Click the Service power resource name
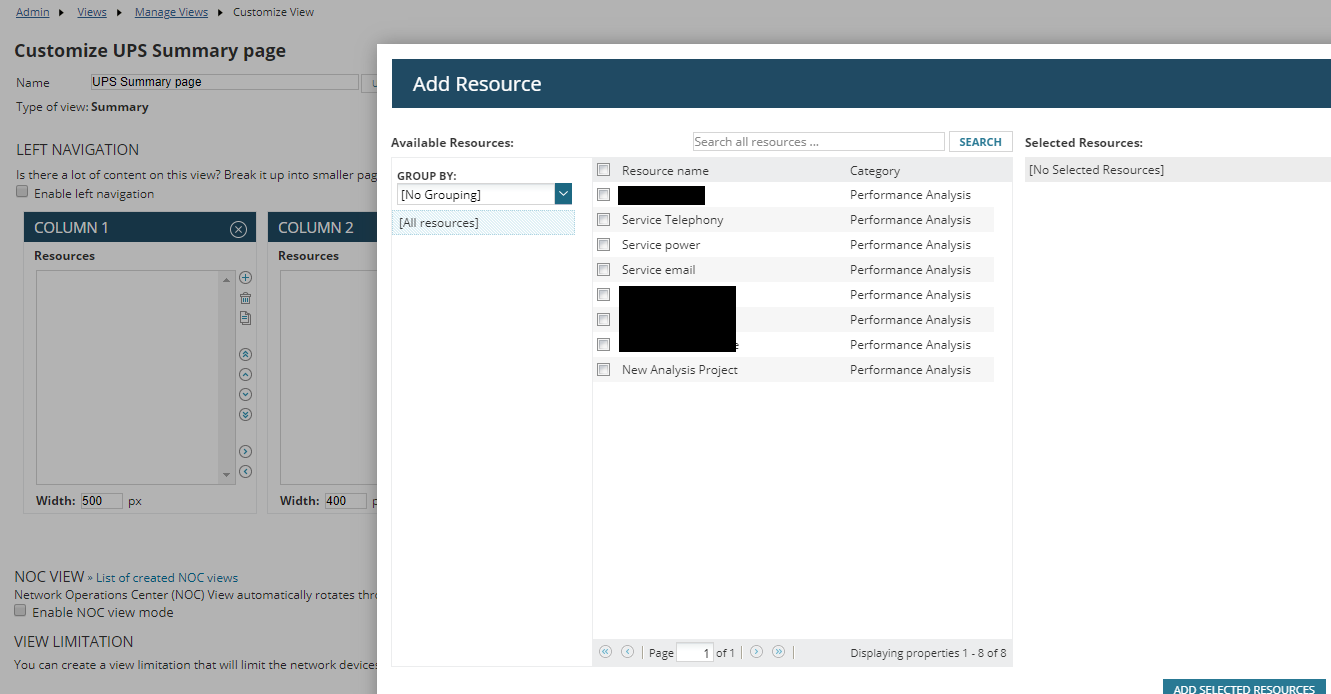The width and height of the screenshot is (1331, 694). [x=661, y=245]
